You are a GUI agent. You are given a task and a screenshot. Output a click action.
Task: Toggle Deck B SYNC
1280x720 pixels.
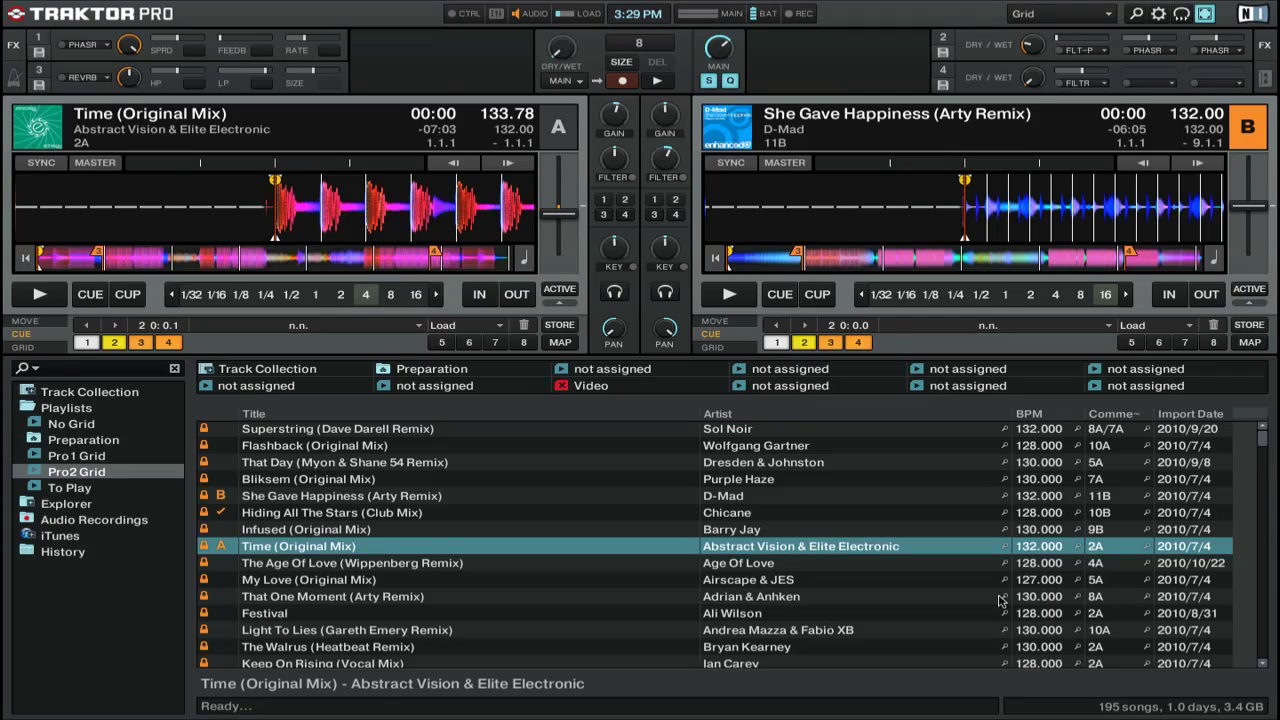coord(731,163)
